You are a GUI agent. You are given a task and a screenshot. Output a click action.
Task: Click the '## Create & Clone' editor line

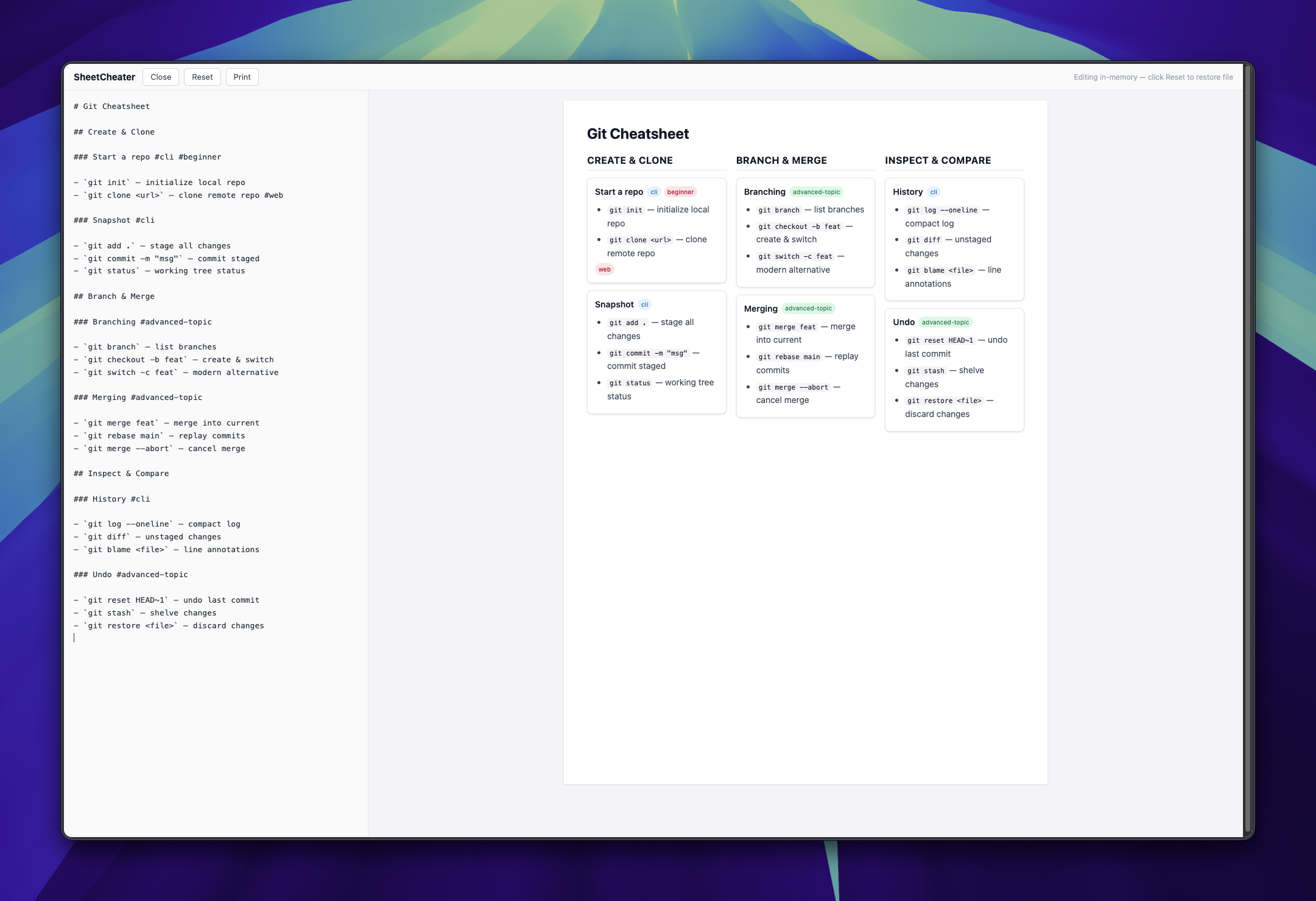pos(114,132)
